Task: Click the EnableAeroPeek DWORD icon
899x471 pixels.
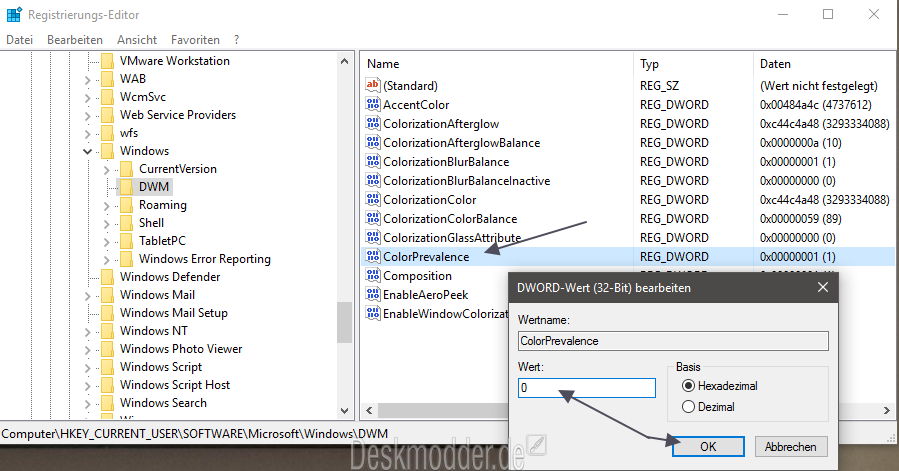Action: point(373,294)
